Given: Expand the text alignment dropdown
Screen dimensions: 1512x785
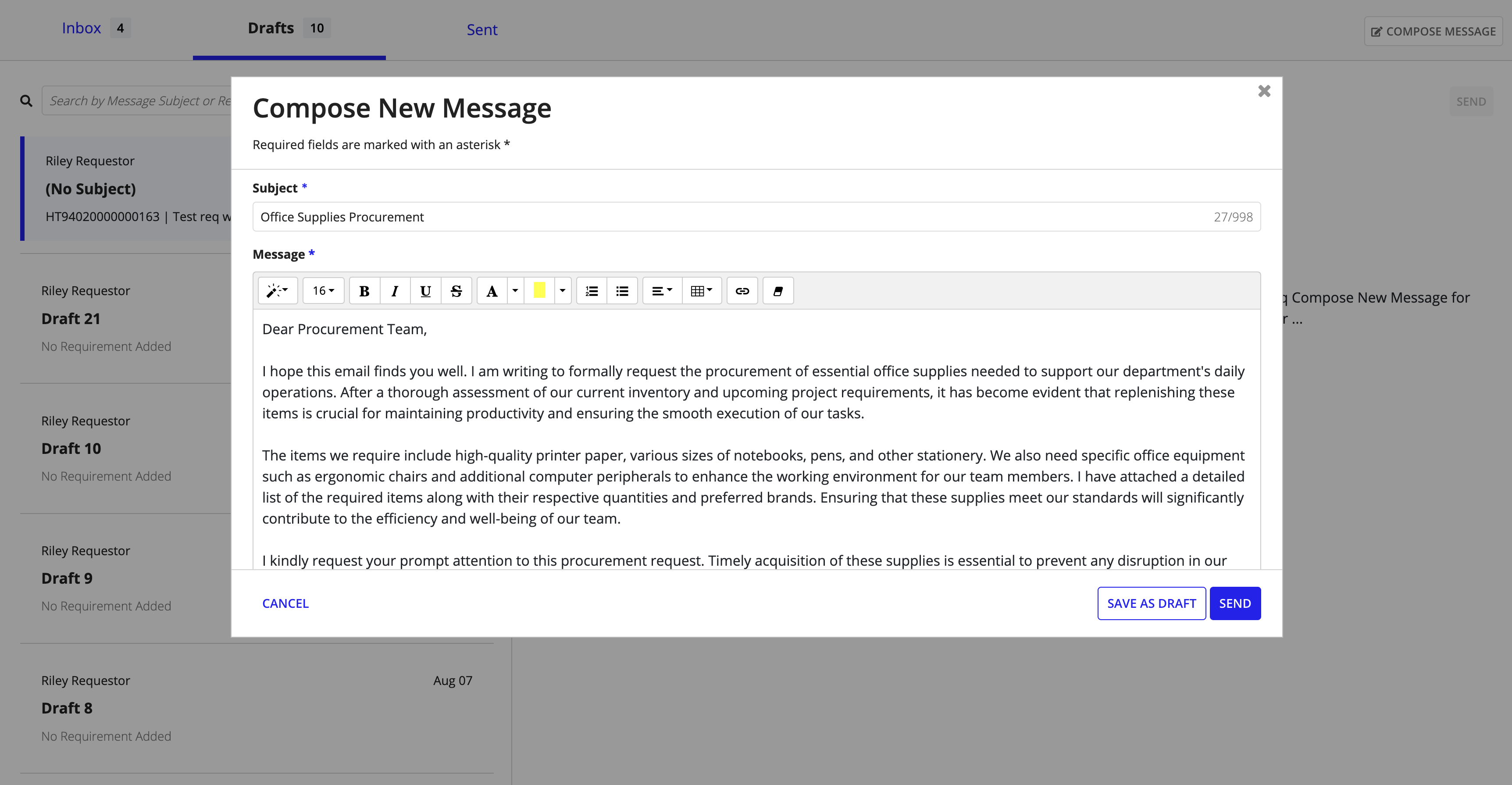Looking at the screenshot, I should (x=661, y=291).
